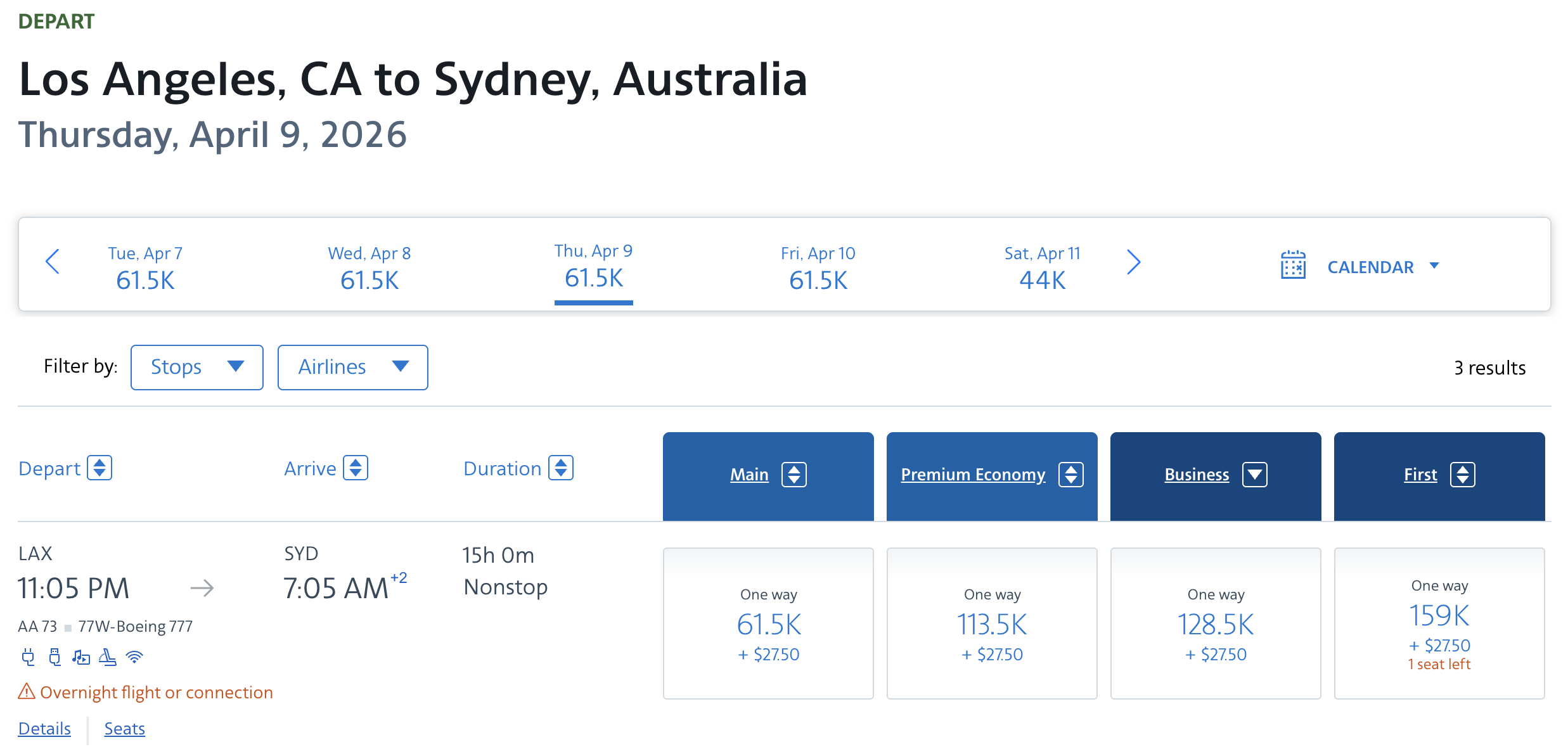
Task: Click the First header link
Action: pos(1420,475)
